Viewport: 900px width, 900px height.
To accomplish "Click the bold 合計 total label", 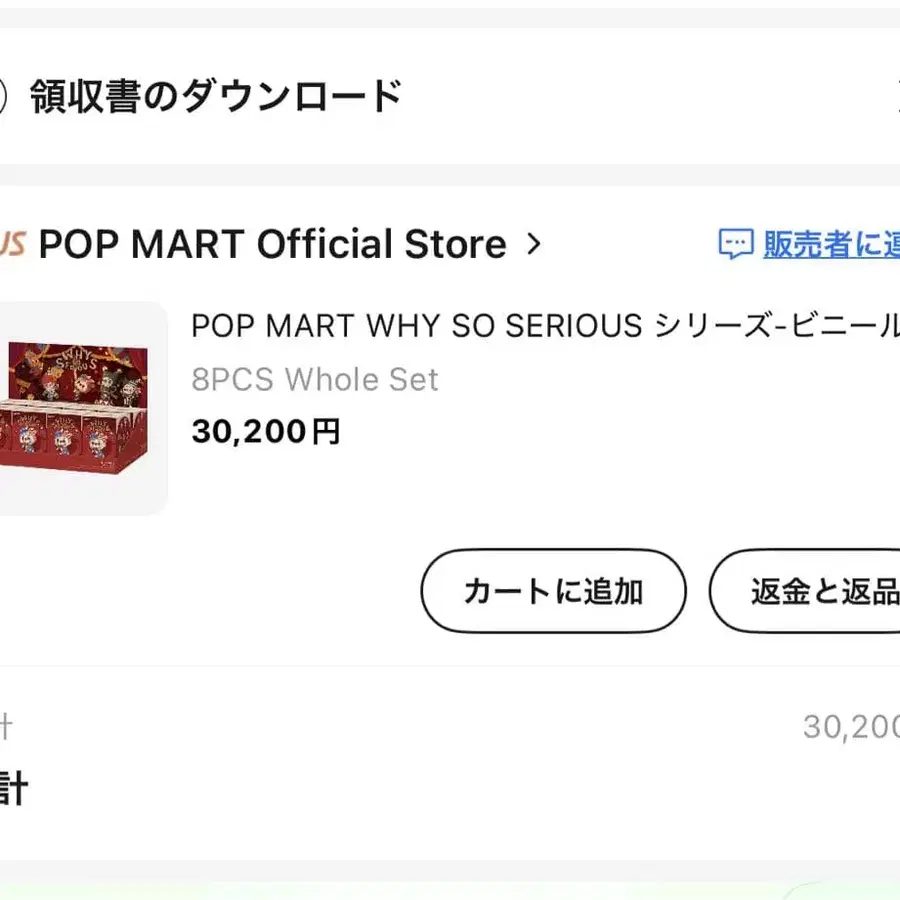I will (x=12, y=790).
